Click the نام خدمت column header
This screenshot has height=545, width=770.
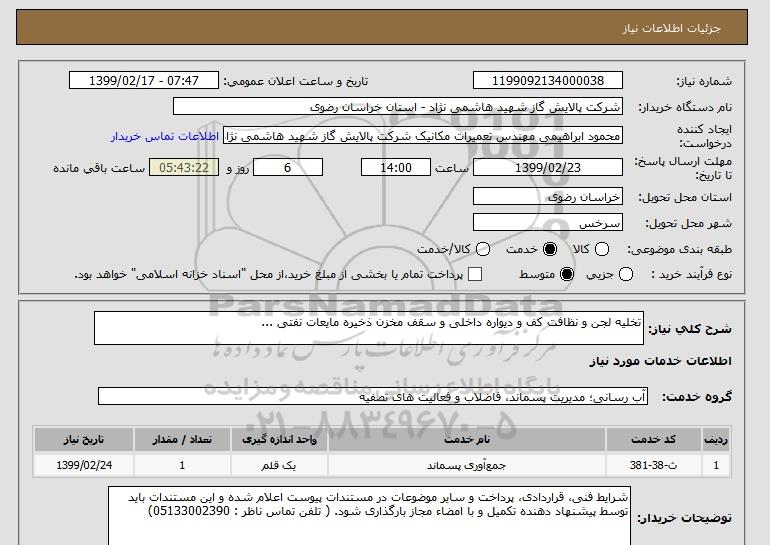tap(467, 439)
